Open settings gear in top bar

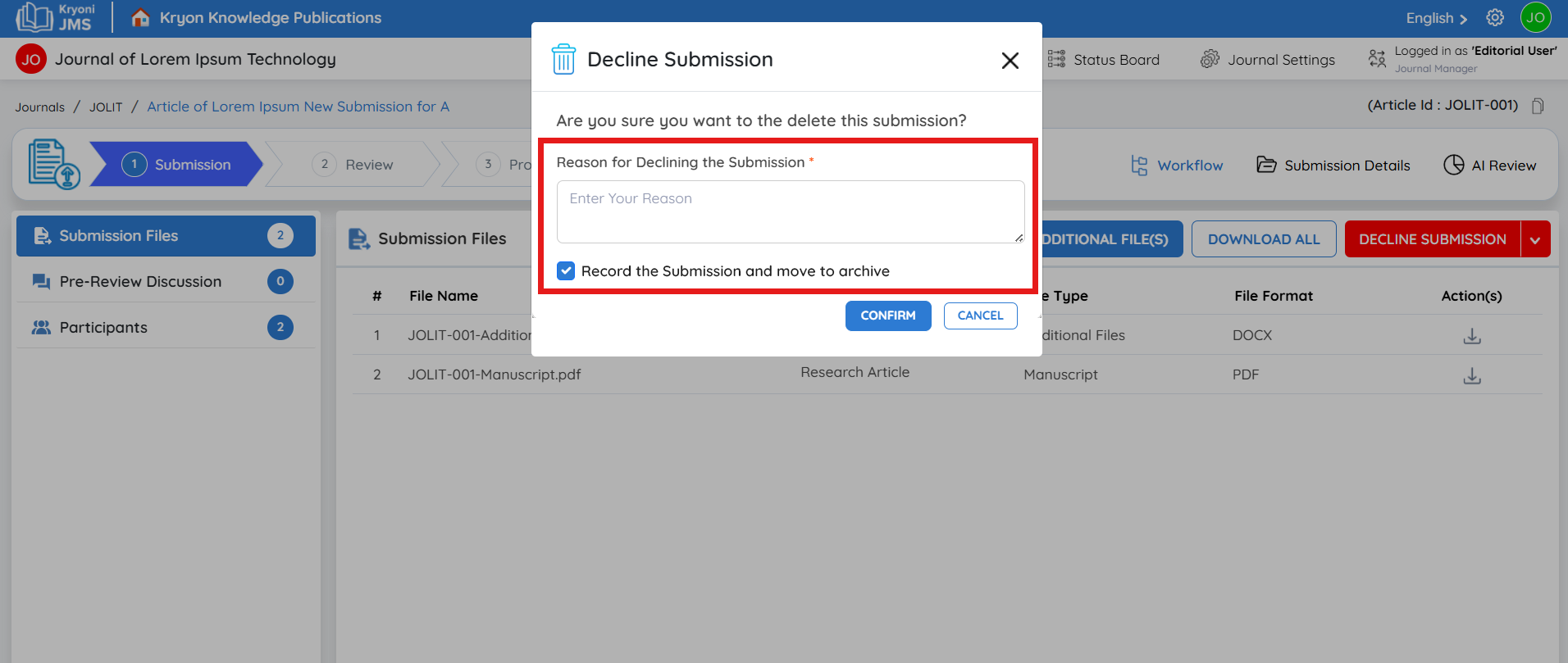[1495, 17]
